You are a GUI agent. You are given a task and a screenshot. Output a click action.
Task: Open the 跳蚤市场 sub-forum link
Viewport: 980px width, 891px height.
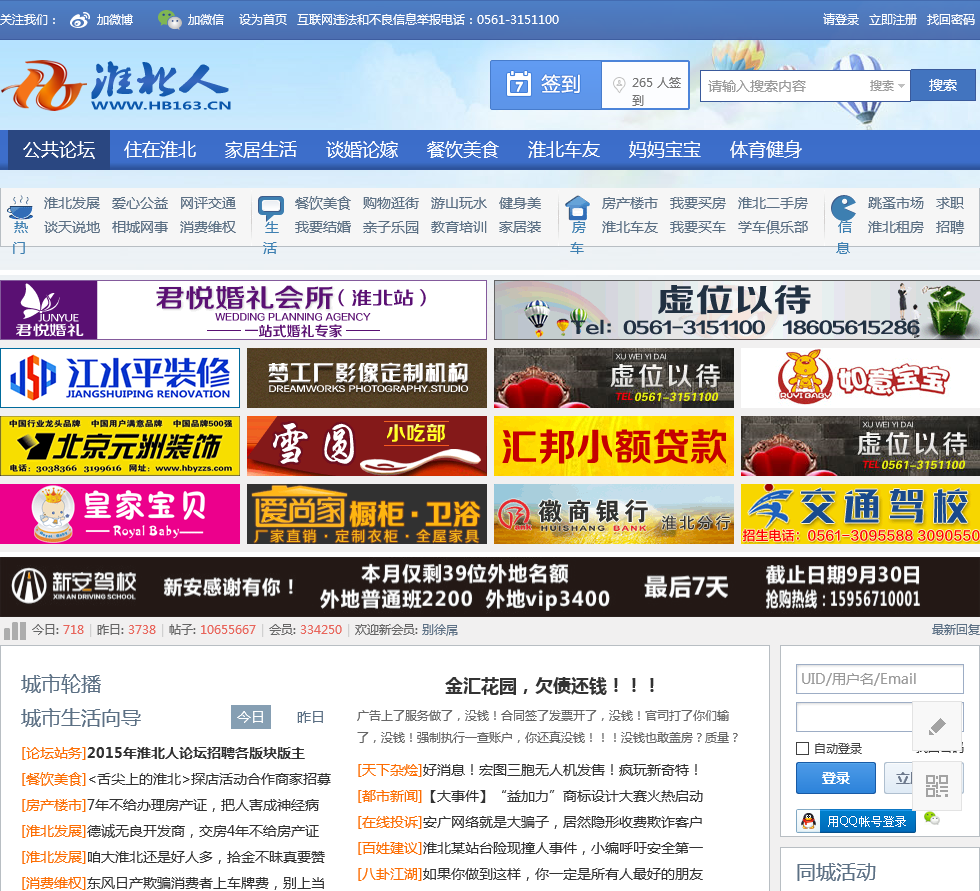896,204
